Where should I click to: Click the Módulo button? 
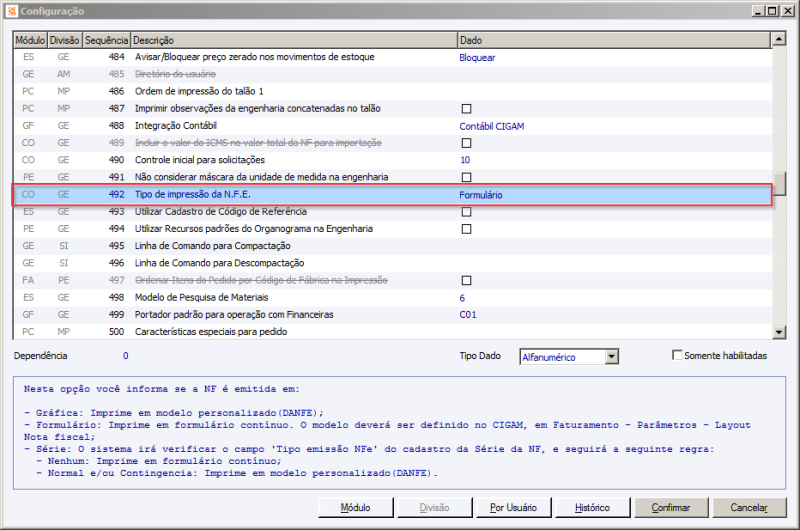coord(356,508)
